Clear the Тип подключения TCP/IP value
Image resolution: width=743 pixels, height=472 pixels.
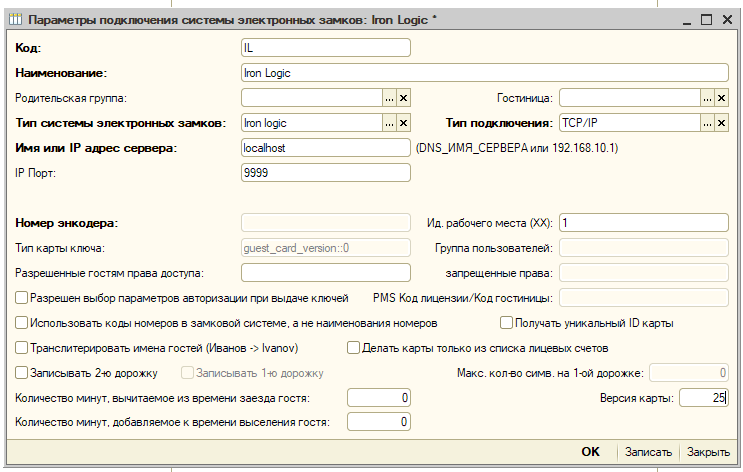coord(721,123)
